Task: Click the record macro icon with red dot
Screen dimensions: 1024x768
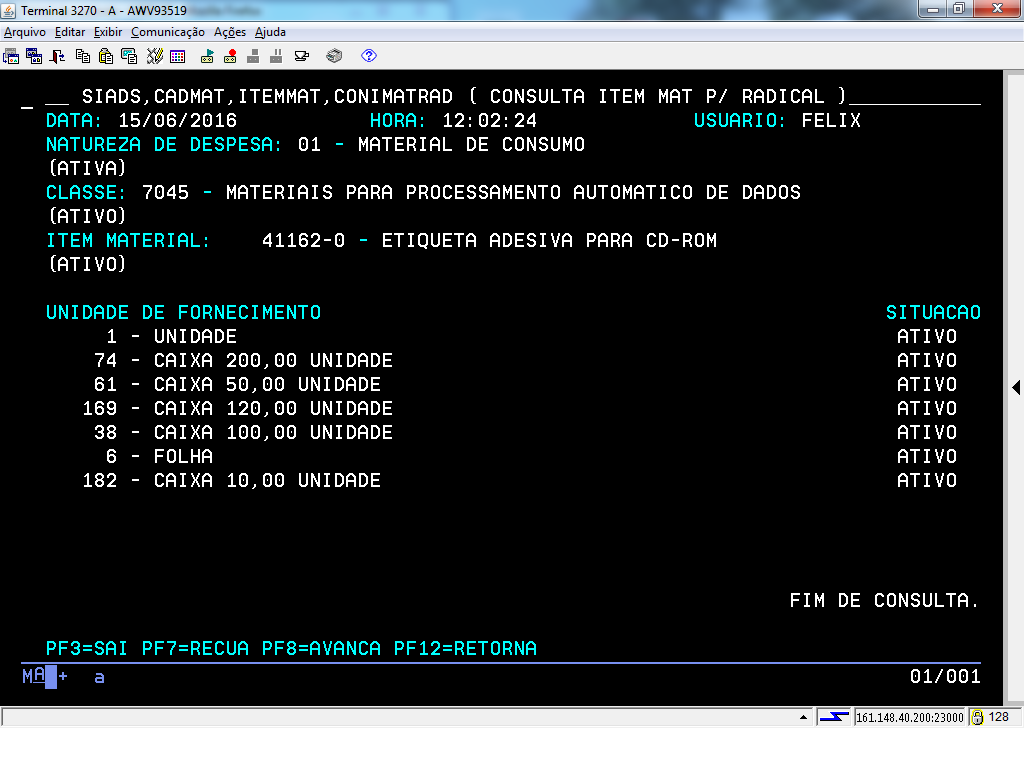Action: (x=230, y=56)
